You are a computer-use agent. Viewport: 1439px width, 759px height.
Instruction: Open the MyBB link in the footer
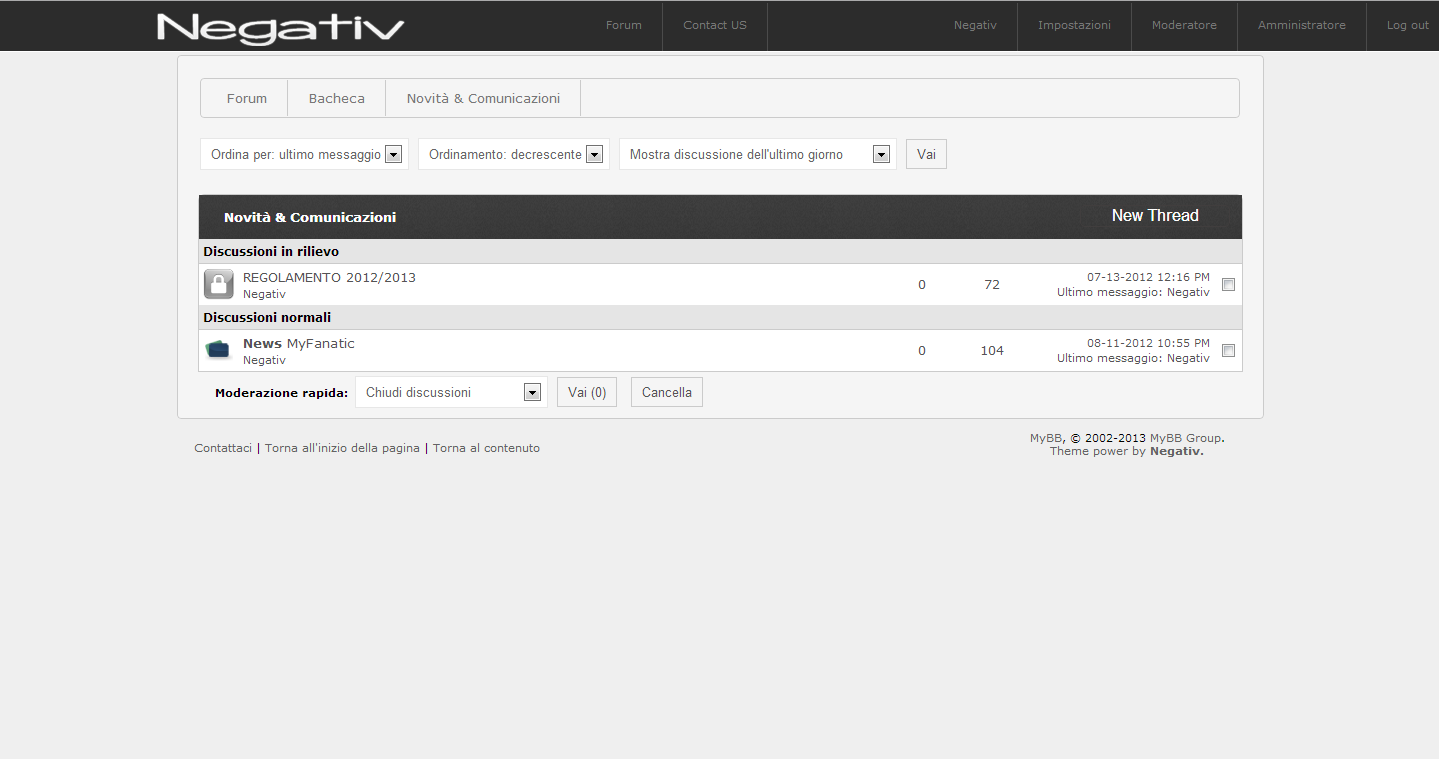tap(1046, 438)
